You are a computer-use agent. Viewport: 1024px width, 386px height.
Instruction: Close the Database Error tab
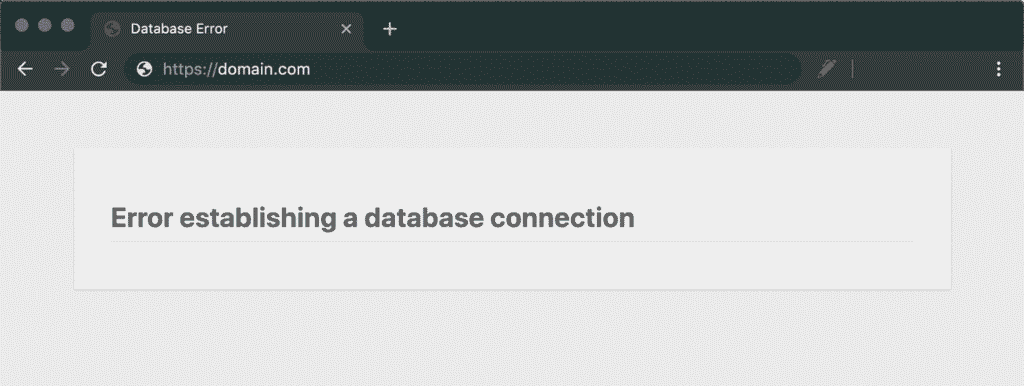click(347, 29)
